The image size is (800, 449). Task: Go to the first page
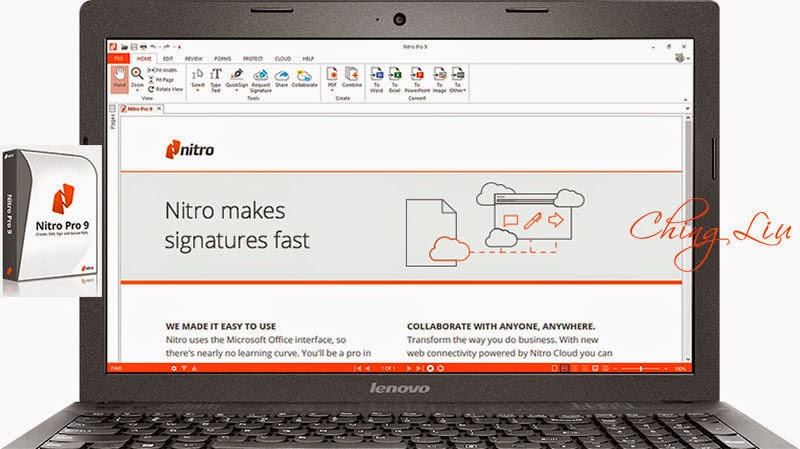tap(358, 368)
